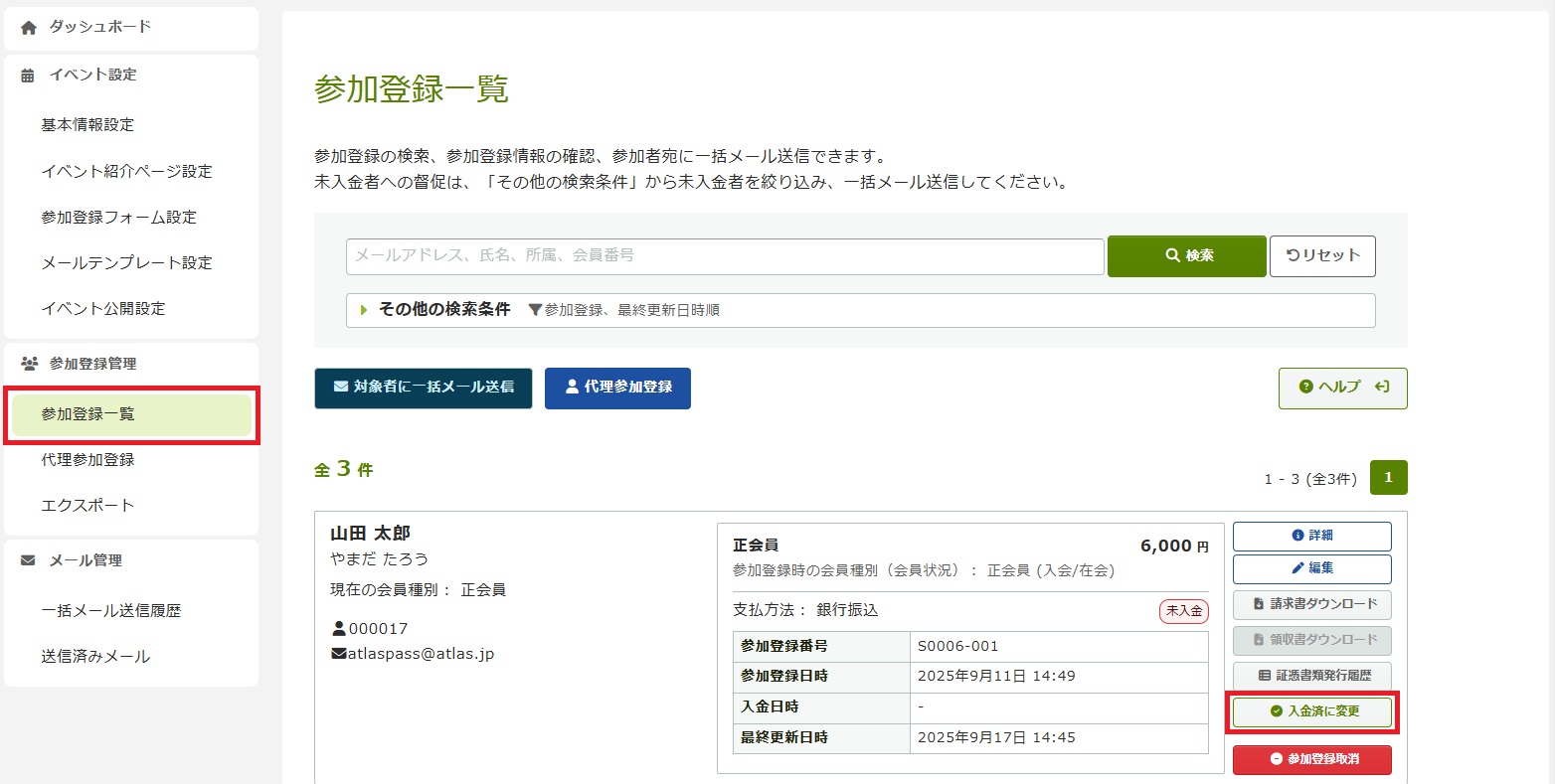Click the calendar icon beside イベント設定
Screen dimensions: 1555x784
[x=28, y=76]
